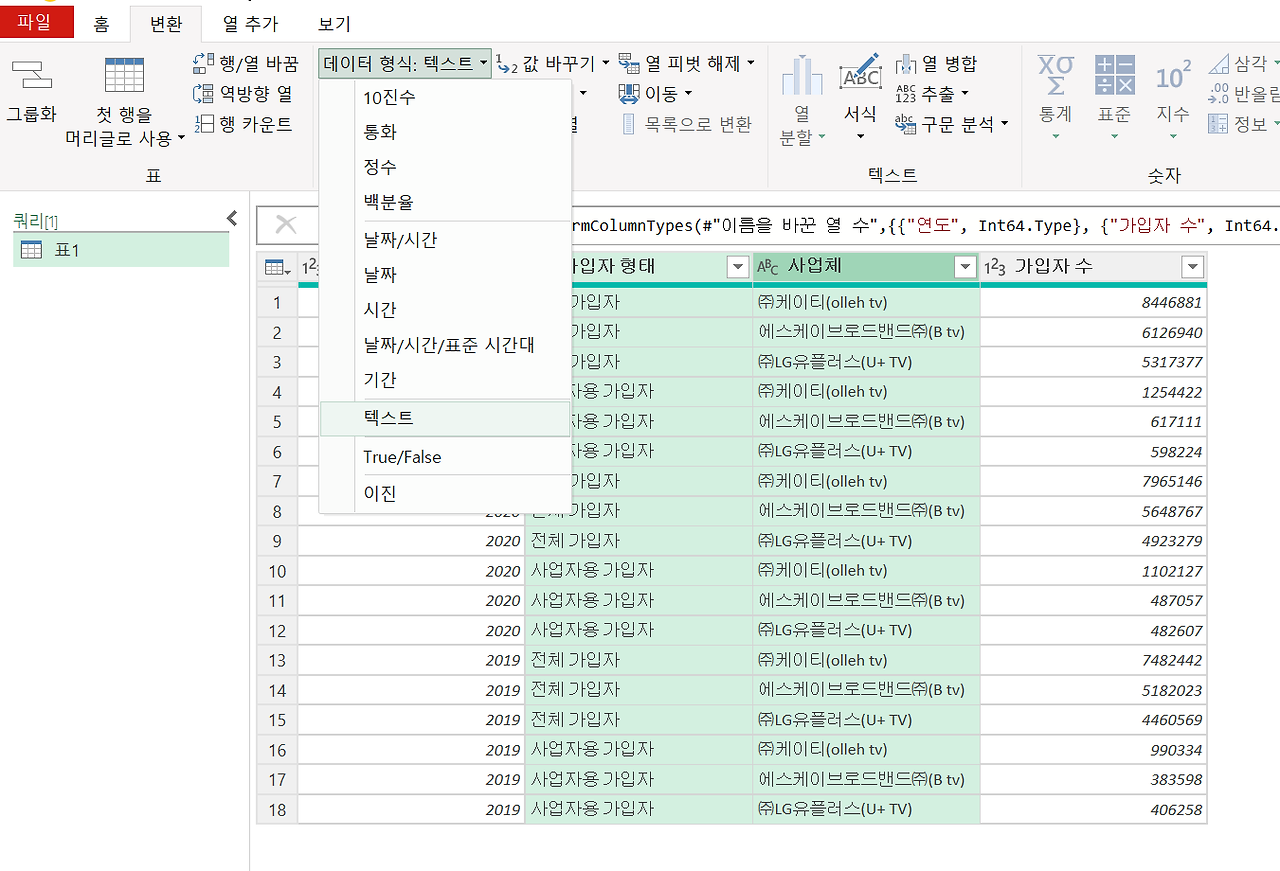Click the 첫 행을 머리글로 사용 table icon
This screenshot has width=1280, height=871.
(125, 75)
